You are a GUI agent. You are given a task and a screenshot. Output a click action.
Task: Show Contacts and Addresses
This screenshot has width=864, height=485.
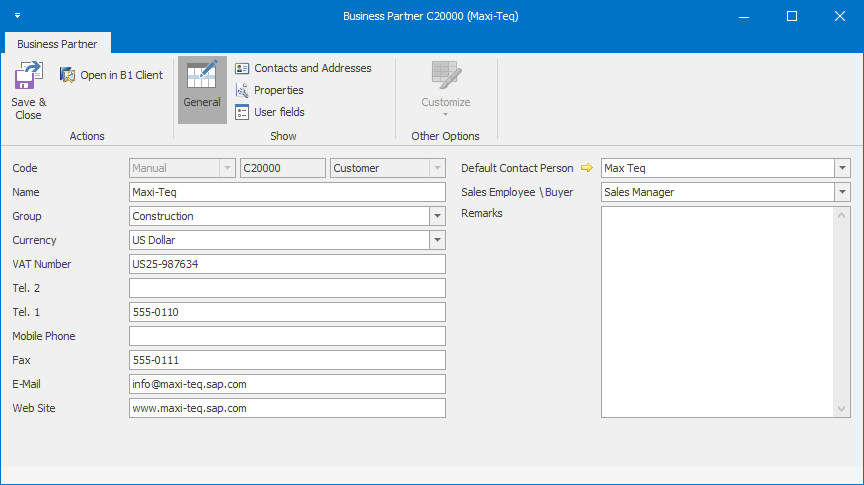[303, 68]
